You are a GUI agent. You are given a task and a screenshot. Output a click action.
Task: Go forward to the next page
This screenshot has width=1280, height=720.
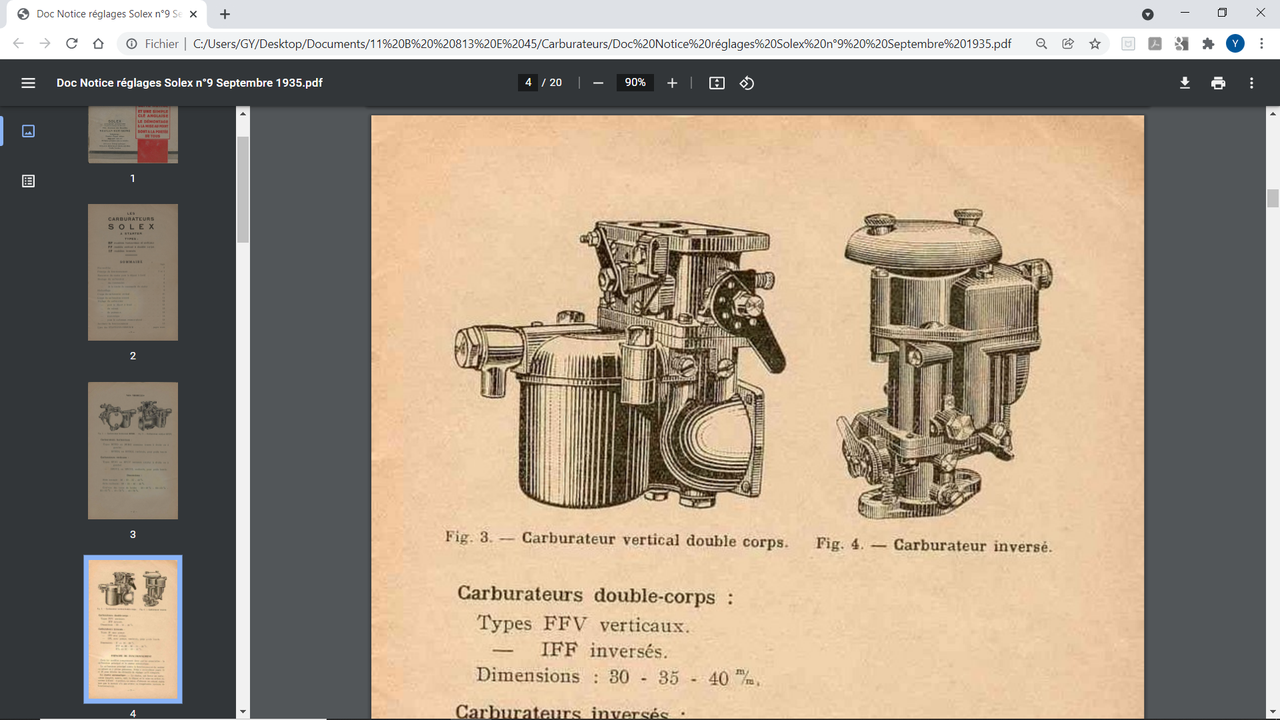pyautogui.click(x=45, y=44)
